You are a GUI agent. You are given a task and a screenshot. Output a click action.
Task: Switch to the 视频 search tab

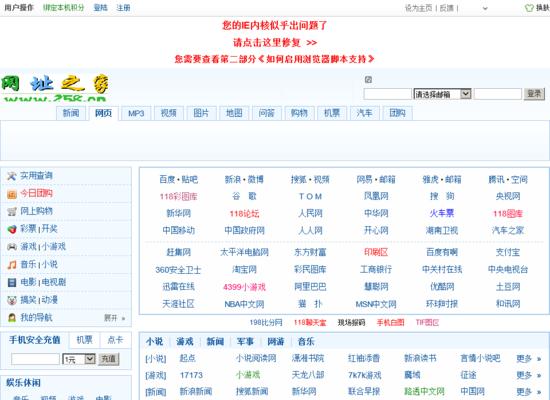[x=169, y=113]
